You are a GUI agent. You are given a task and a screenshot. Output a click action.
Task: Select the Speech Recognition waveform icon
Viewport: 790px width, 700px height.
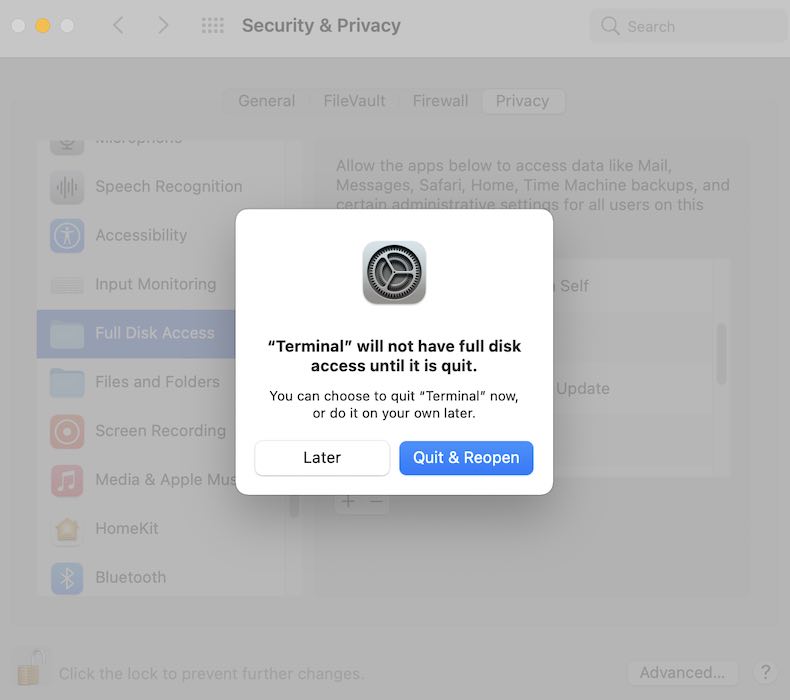(x=67, y=187)
